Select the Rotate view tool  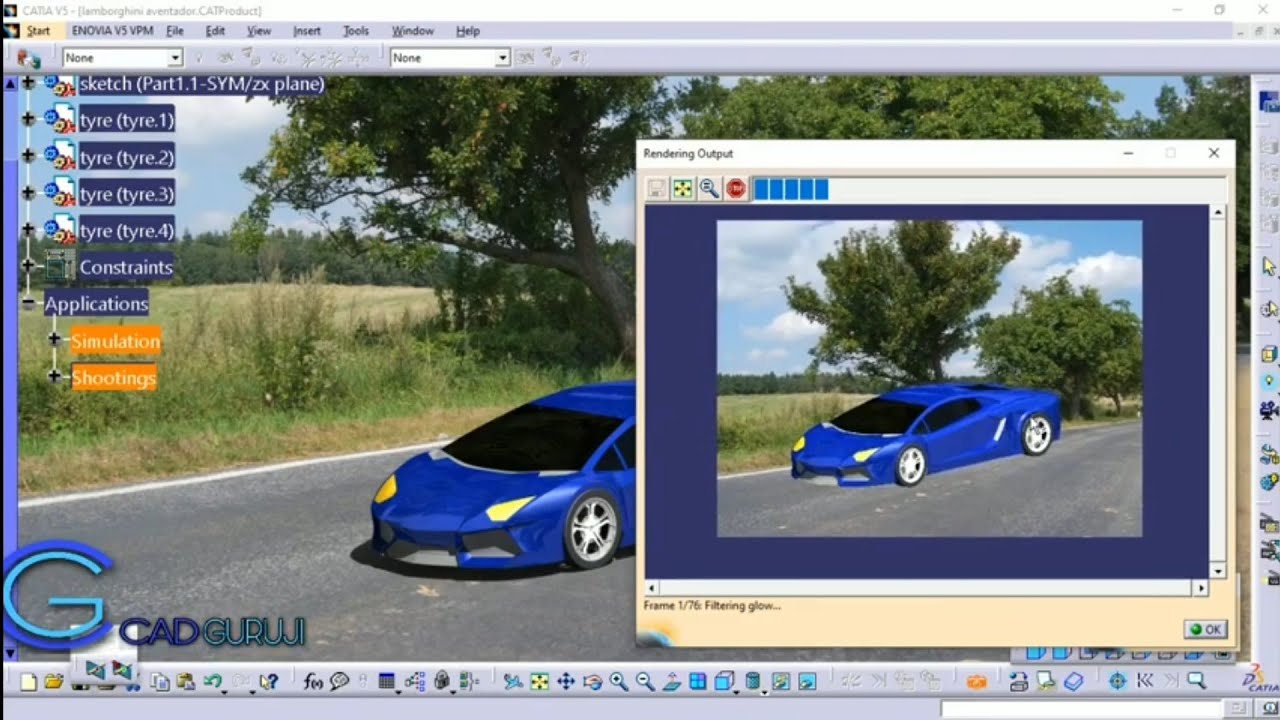click(x=592, y=682)
